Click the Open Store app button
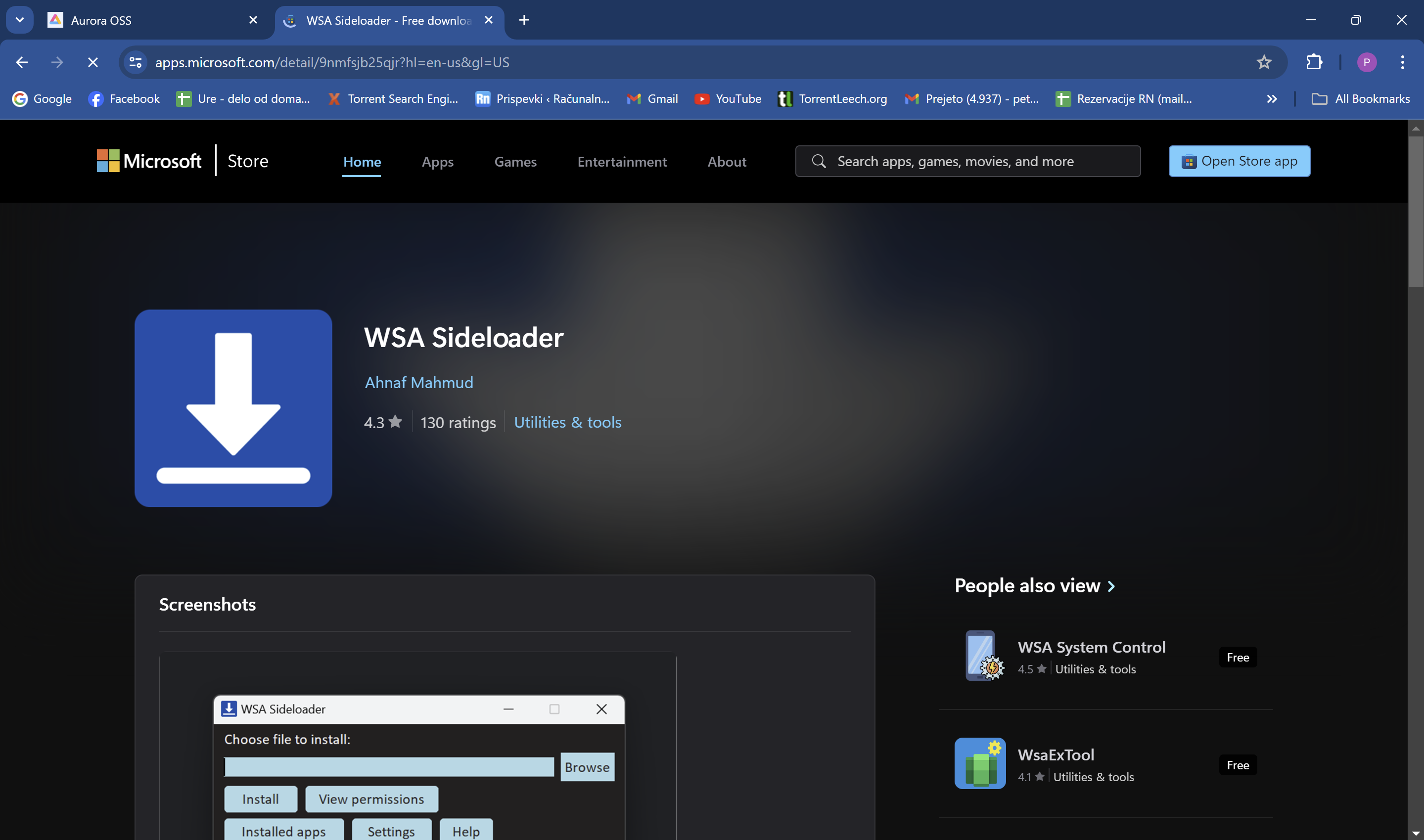Screen dimensions: 1424x840 (1239, 161)
